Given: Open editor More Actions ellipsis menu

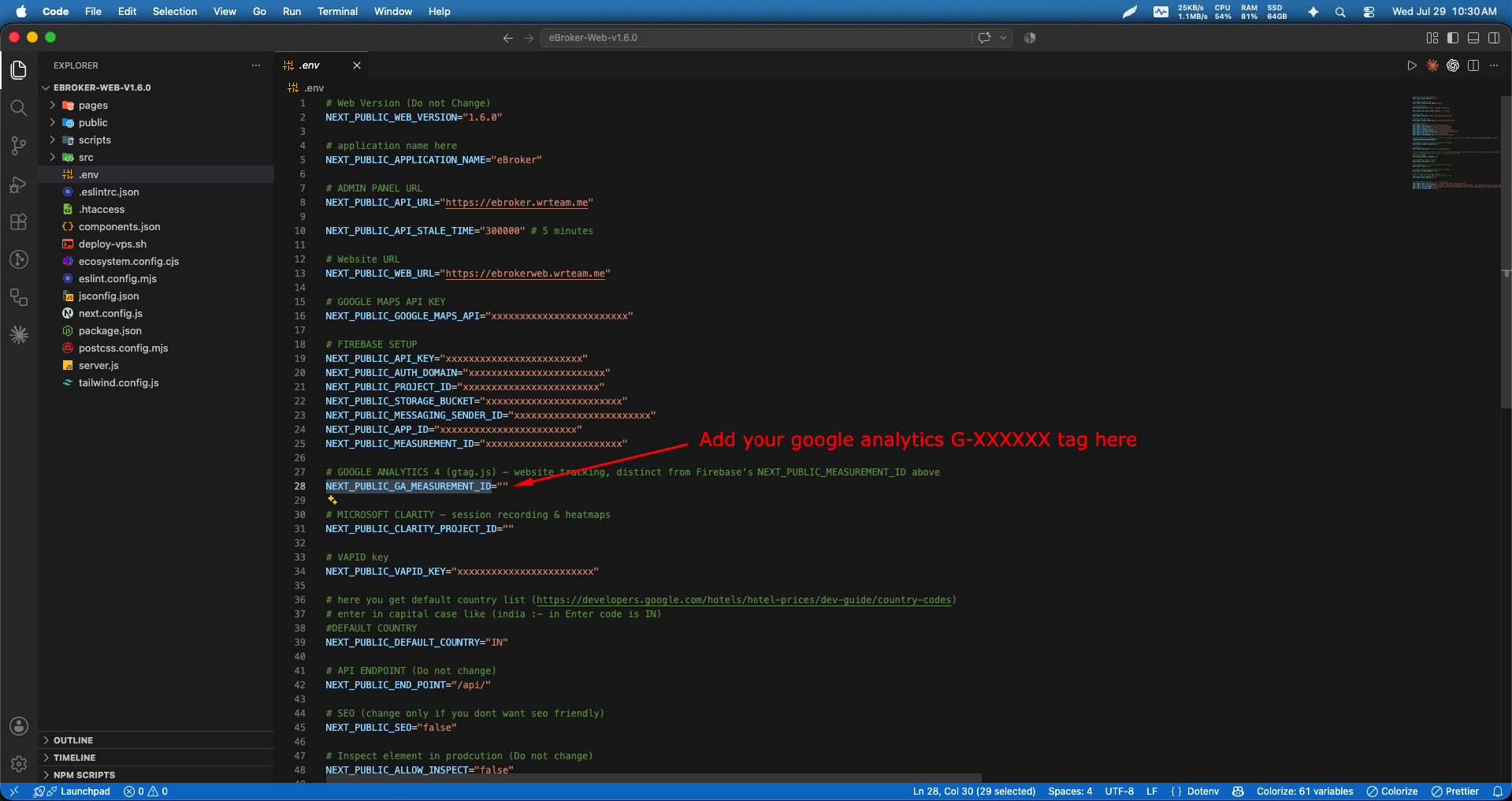Looking at the screenshot, I should pos(1494,65).
